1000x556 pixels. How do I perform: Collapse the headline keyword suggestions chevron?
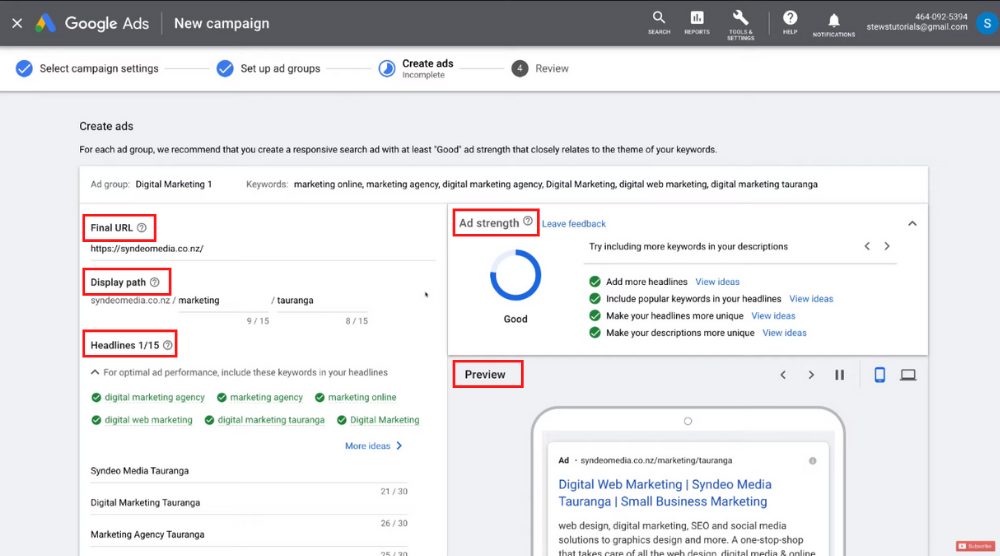pos(95,372)
